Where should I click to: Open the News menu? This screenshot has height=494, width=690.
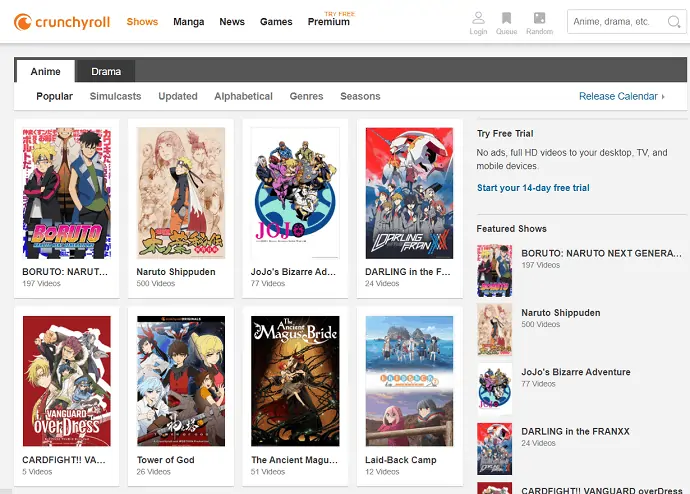[232, 22]
